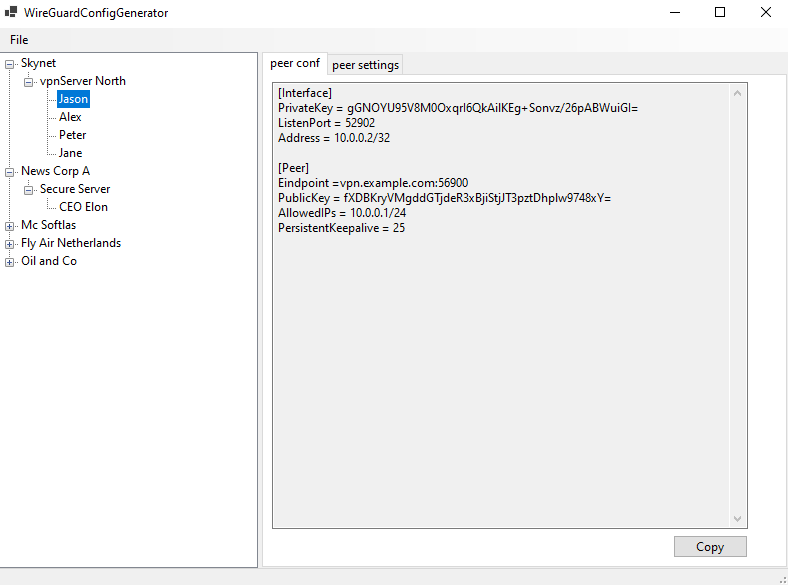Maximize the WireGuardConfigGenerator window
This screenshot has height=585, width=788.
click(720, 13)
